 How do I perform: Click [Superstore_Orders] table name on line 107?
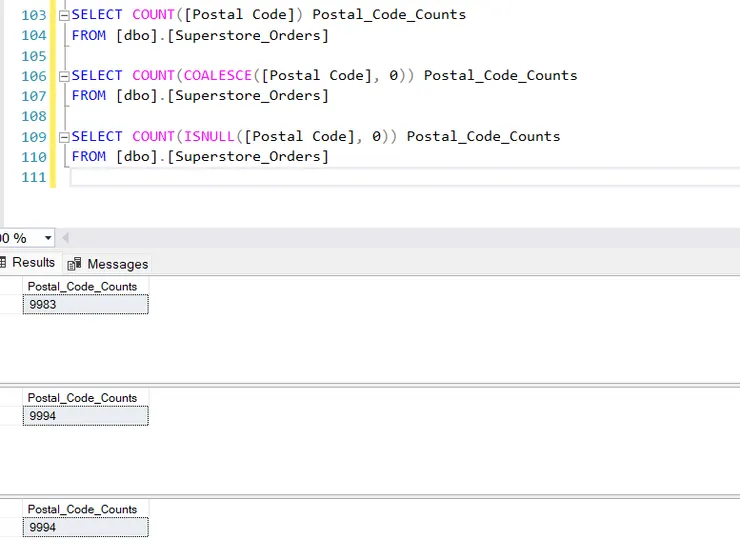coord(248,96)
